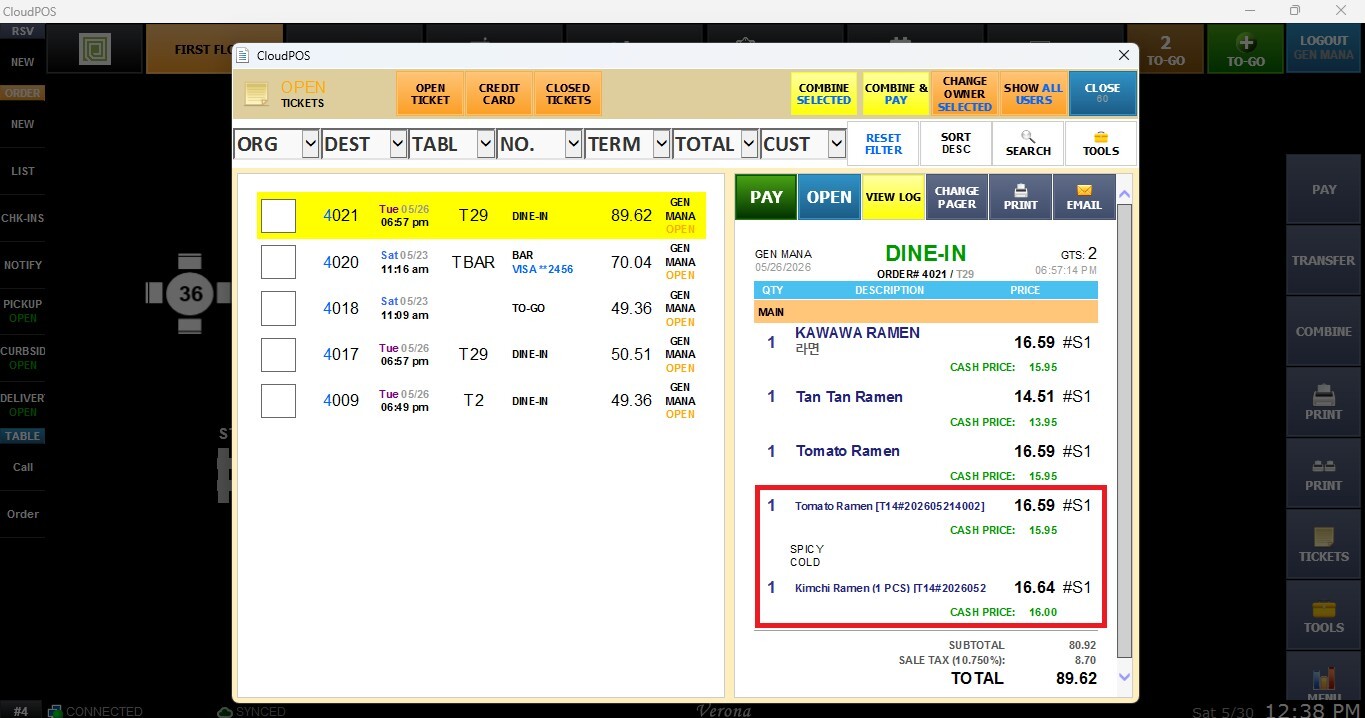Click PICKUP OPEN in the left sidebar
Screen dimensions: 1365x718
pos(22,311)
